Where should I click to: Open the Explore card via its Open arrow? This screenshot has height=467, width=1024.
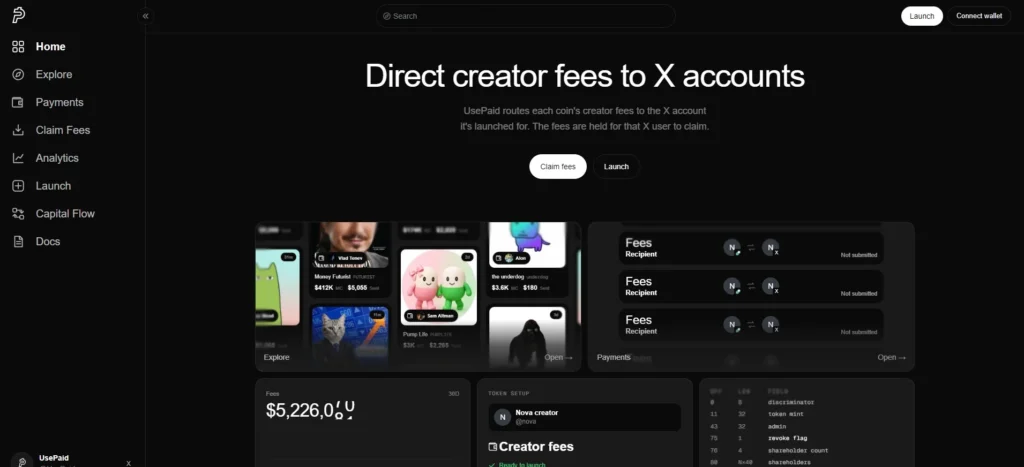[558, 357]
